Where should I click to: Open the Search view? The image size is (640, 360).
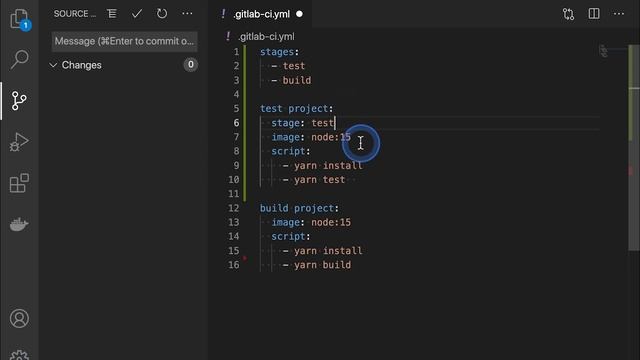(19, 60)
